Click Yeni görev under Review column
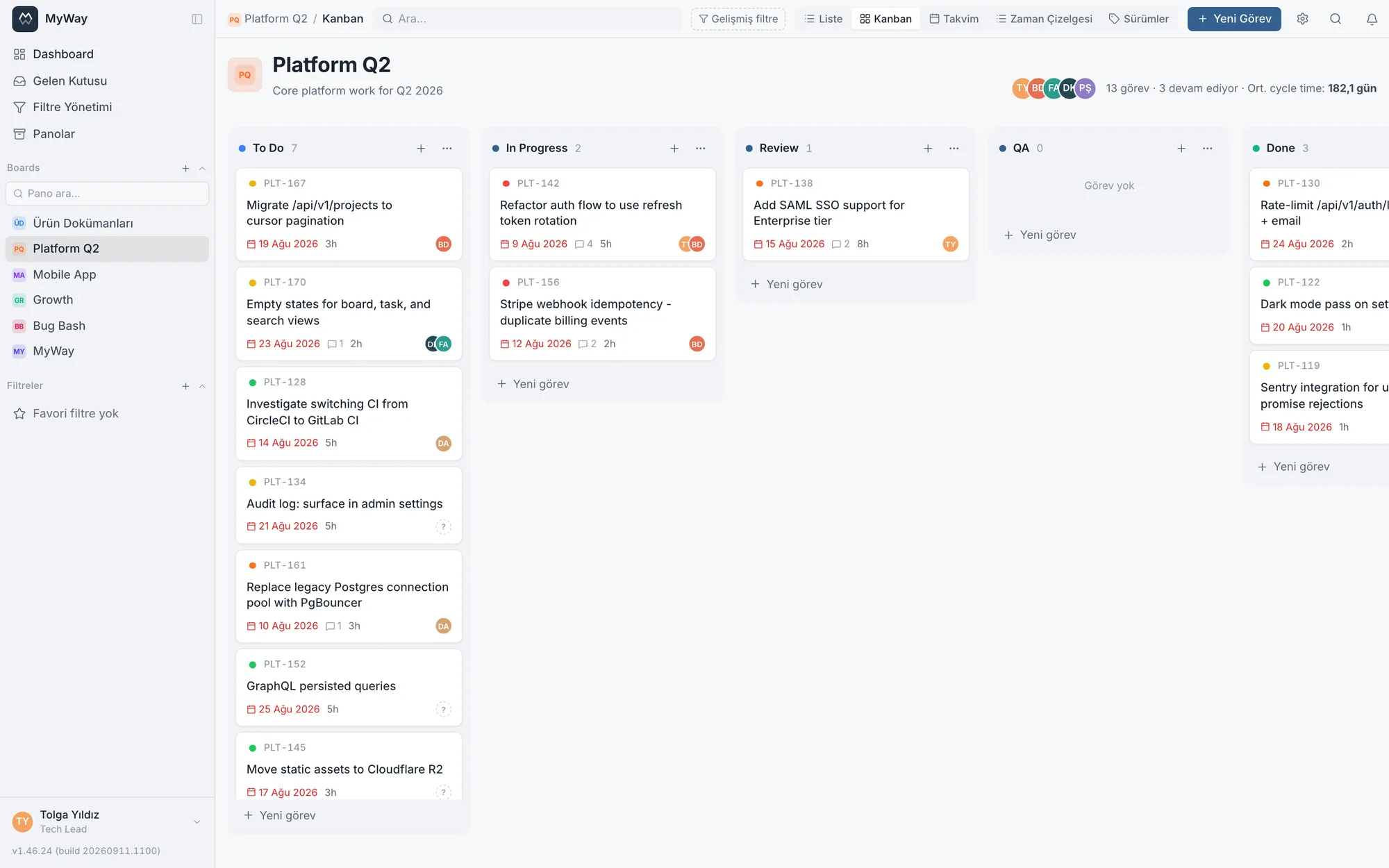 point(787,284)
